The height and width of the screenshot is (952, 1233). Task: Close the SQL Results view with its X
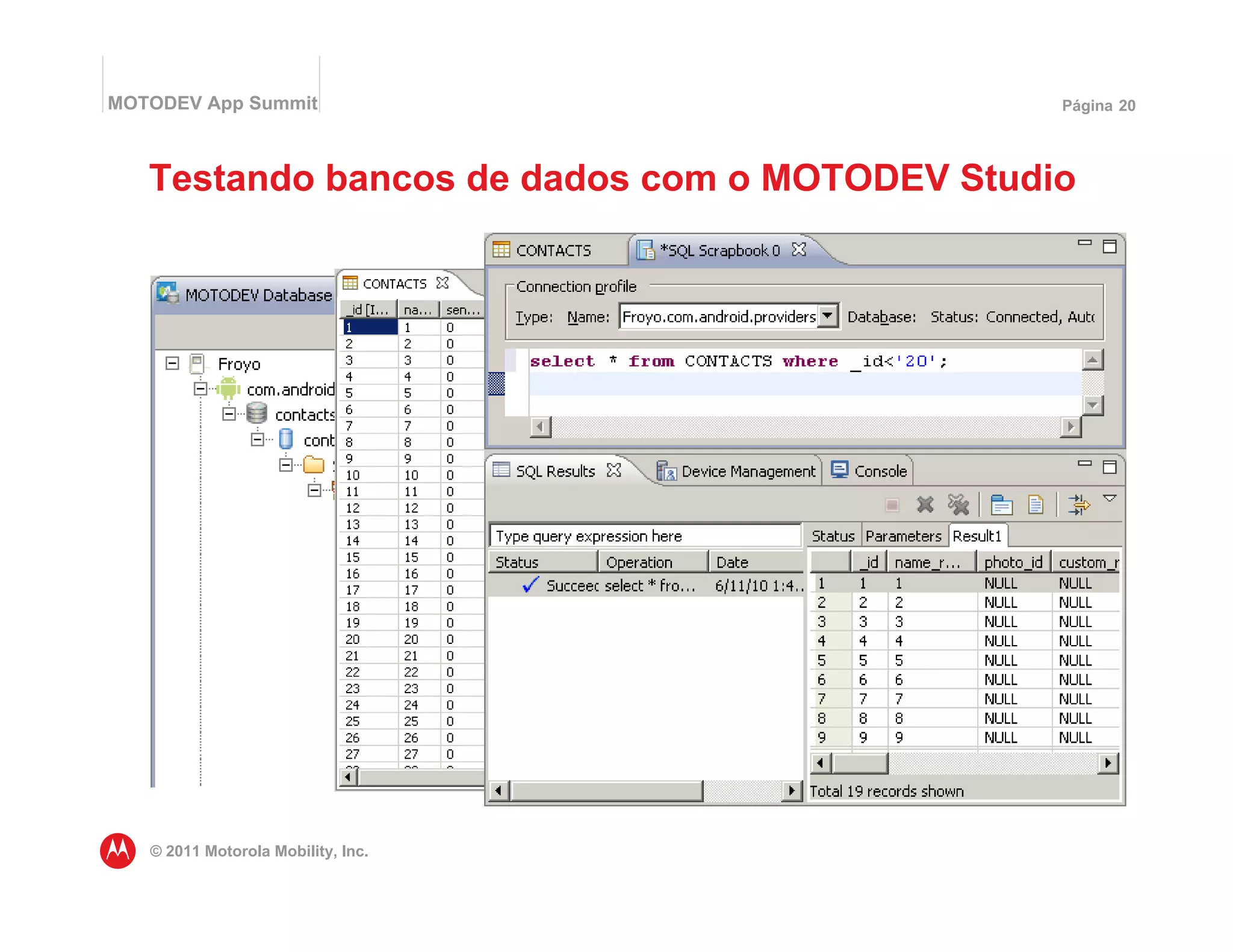pos(614,471)
